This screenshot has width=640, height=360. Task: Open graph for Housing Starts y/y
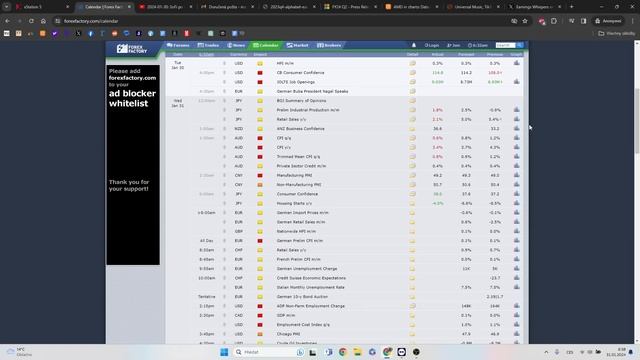517,203
